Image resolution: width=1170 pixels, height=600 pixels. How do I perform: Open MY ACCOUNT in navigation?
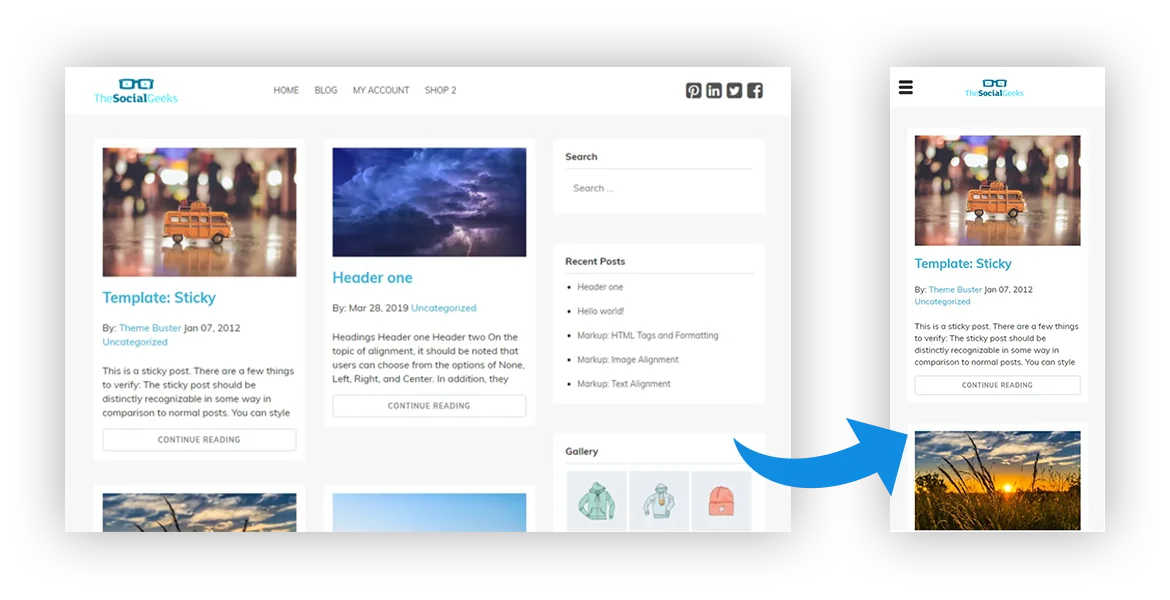coord(381,90)
